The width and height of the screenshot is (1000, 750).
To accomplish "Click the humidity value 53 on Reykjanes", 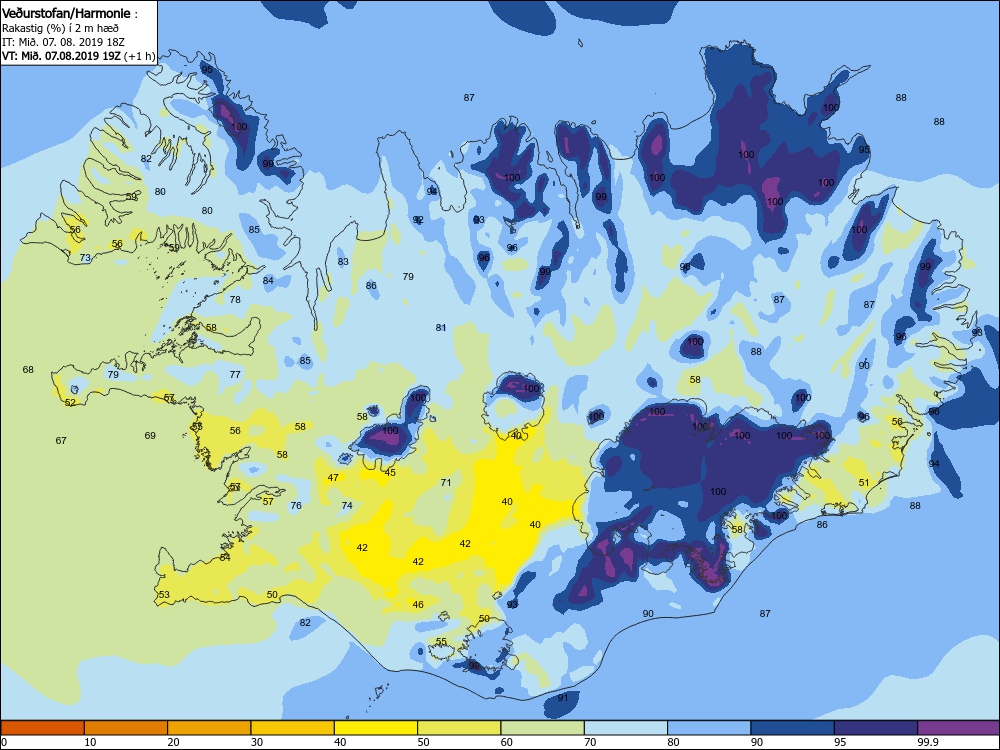I will tap(165, 595).
